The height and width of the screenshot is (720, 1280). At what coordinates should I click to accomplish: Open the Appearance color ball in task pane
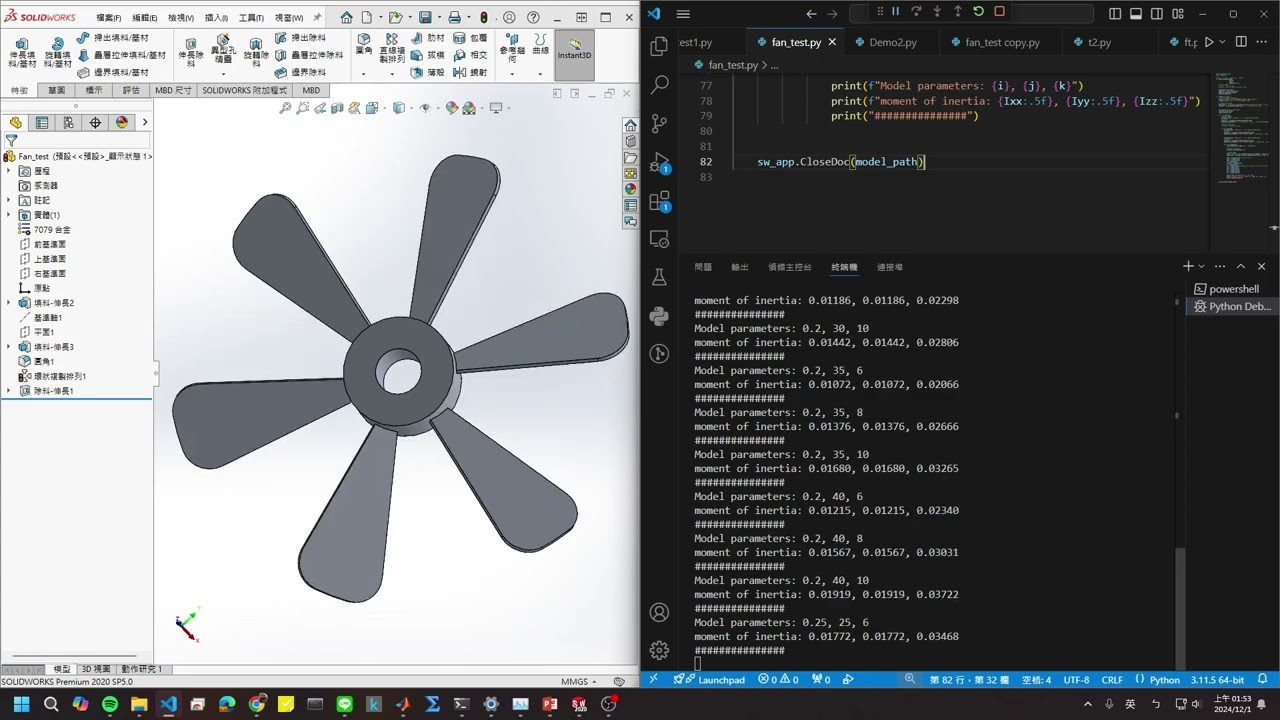point(630,189)
